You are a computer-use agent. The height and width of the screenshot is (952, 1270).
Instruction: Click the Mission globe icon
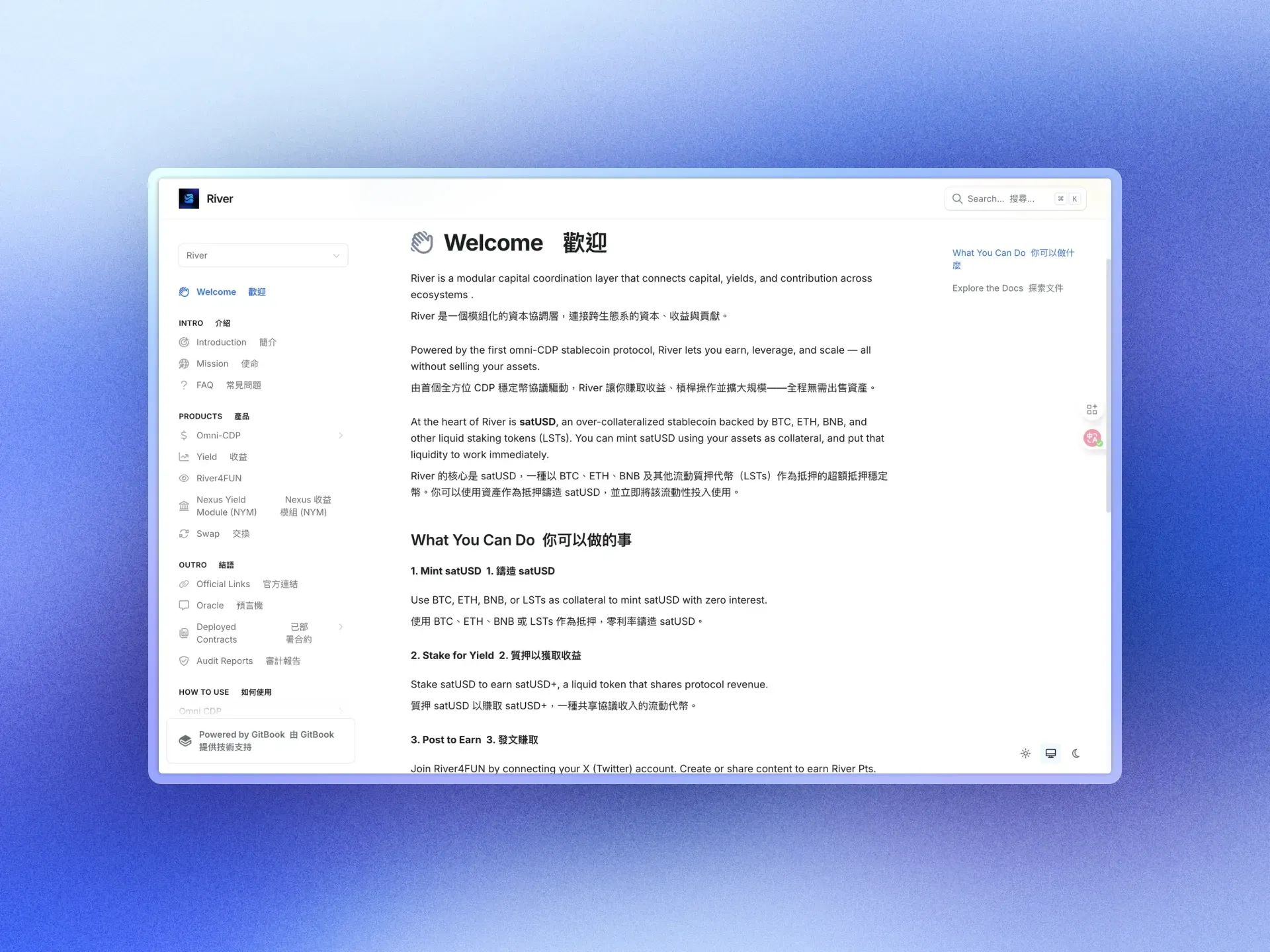[184, 364]
